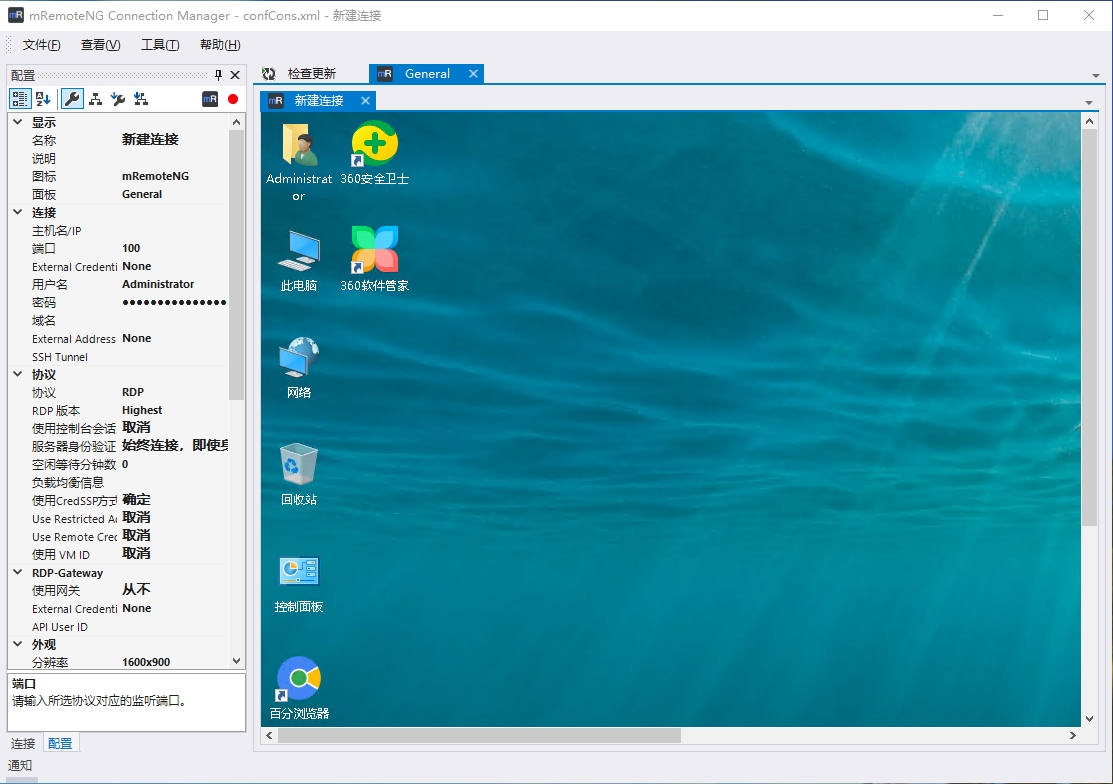1113x784 pixels.
Task: Edit the 名称 field 新建连接
Action: 150,140
